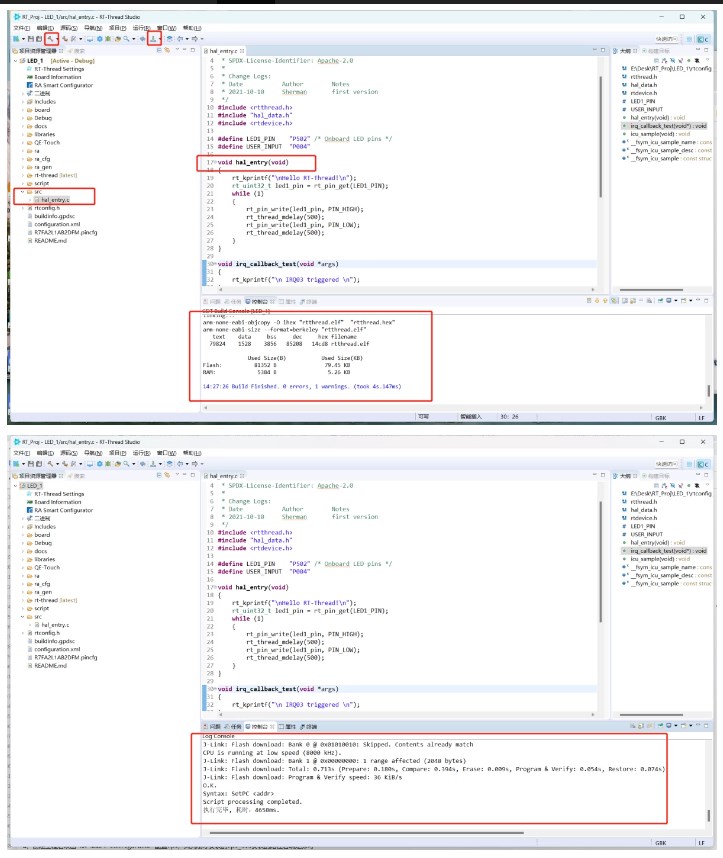The height and width of the screenshot is (858, 723).
Task: Click the new project icon in top window toolbar
Action: click(16, 39)
